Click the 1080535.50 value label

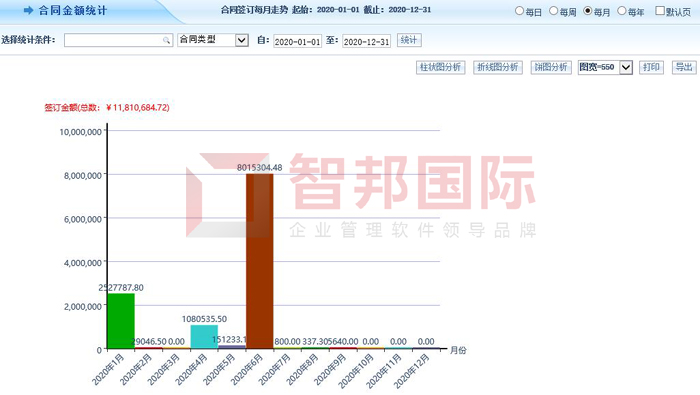[204, 319]
